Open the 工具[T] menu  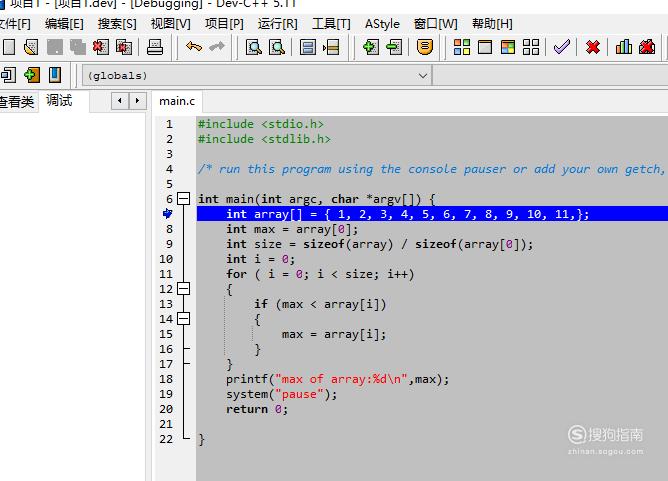(x=331, y=24)
